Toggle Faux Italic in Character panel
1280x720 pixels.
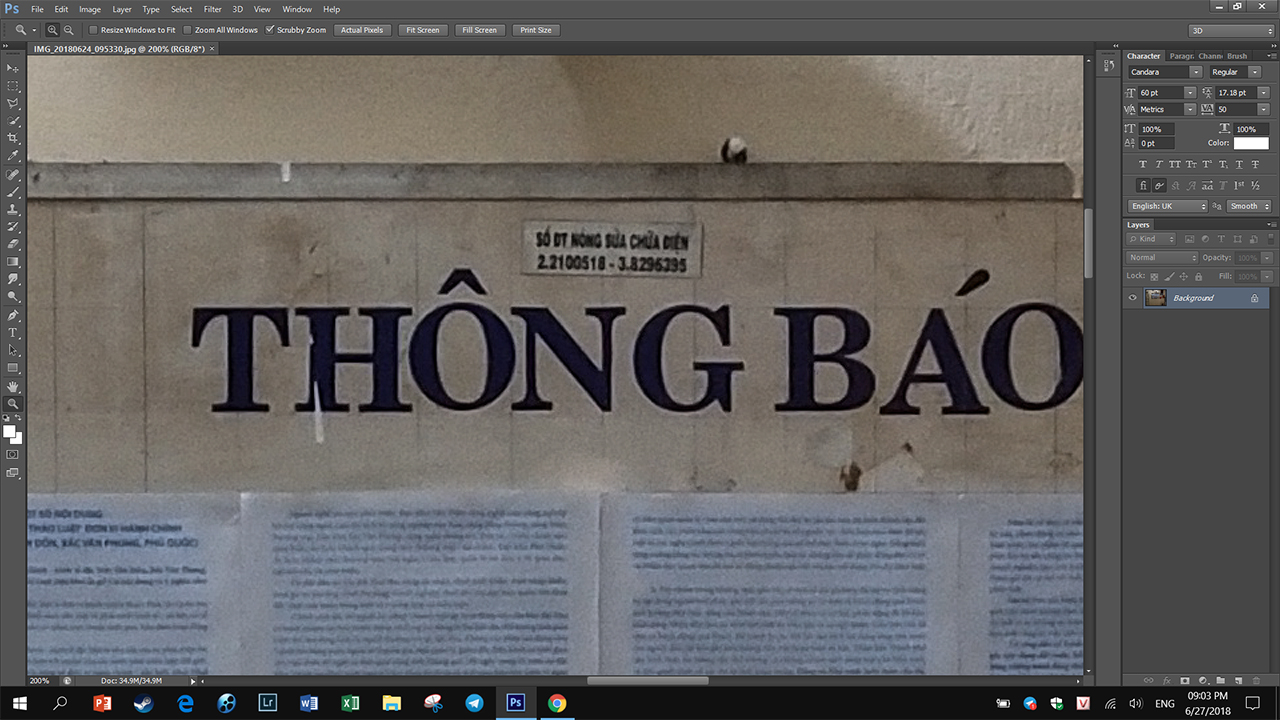(x=1159, y=164)
